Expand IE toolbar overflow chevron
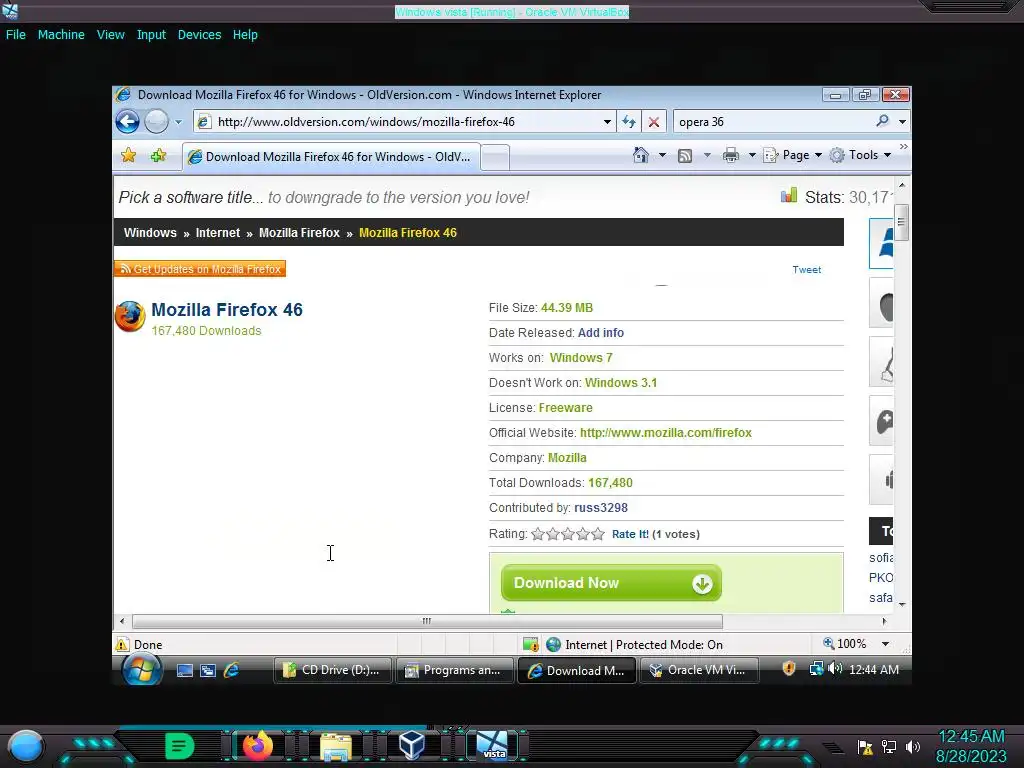1024x768 pixels. (903, 146)
